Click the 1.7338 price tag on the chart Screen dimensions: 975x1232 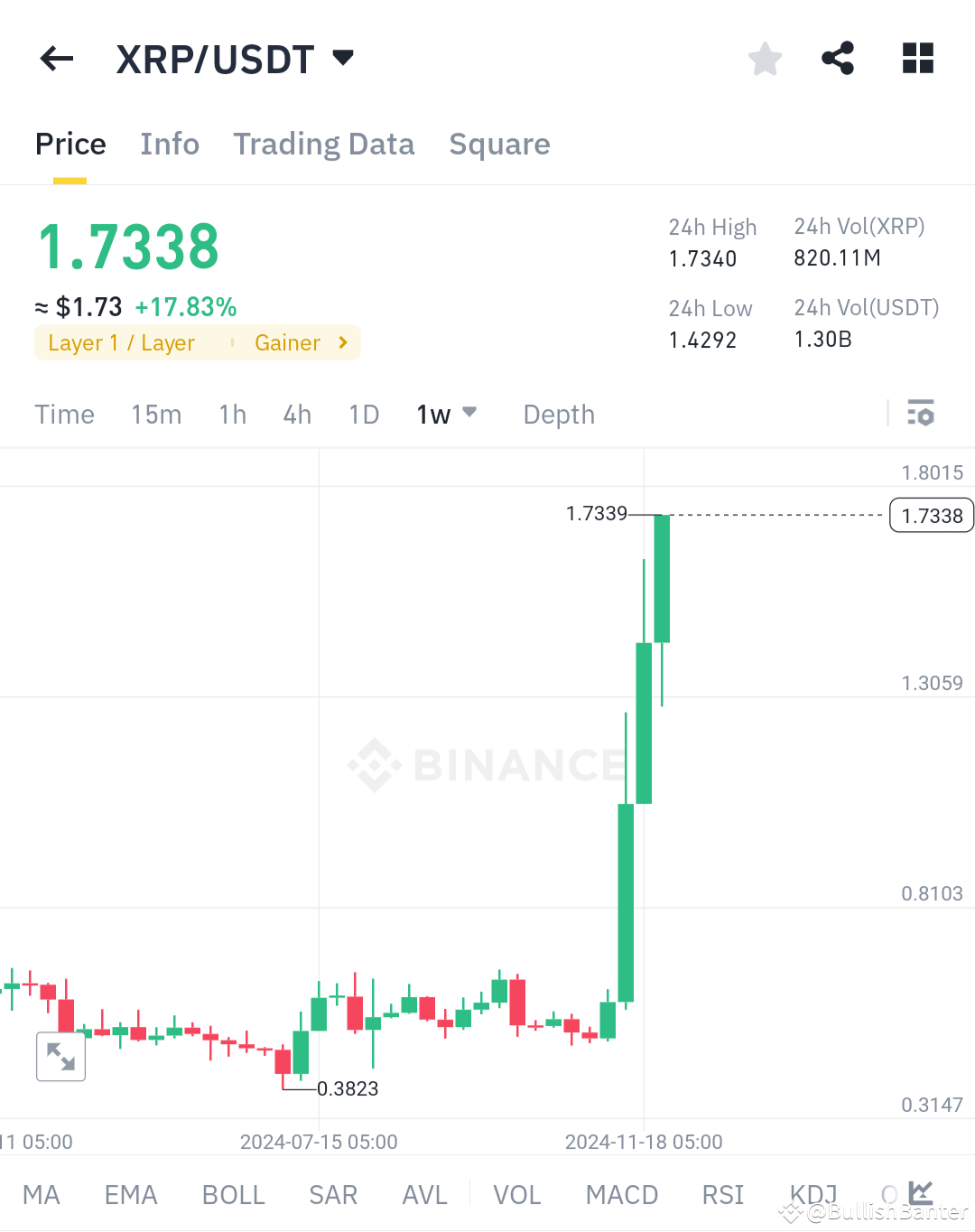point(931,515)
